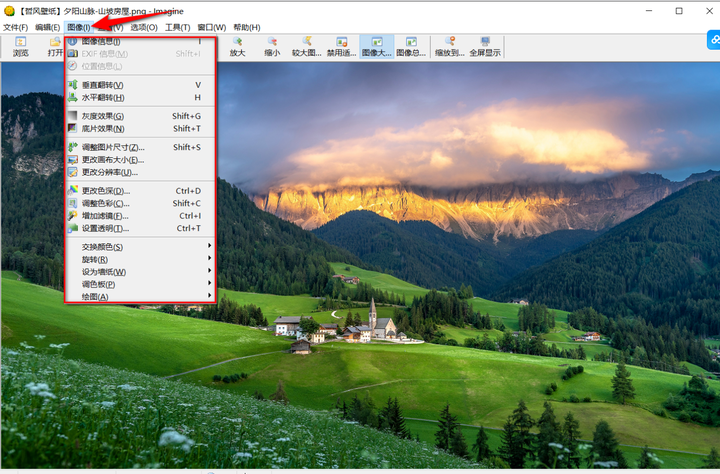Apply 灰度效果(G) grayscale effect
This screenshot has width=720, height=474.
[140, 116]
